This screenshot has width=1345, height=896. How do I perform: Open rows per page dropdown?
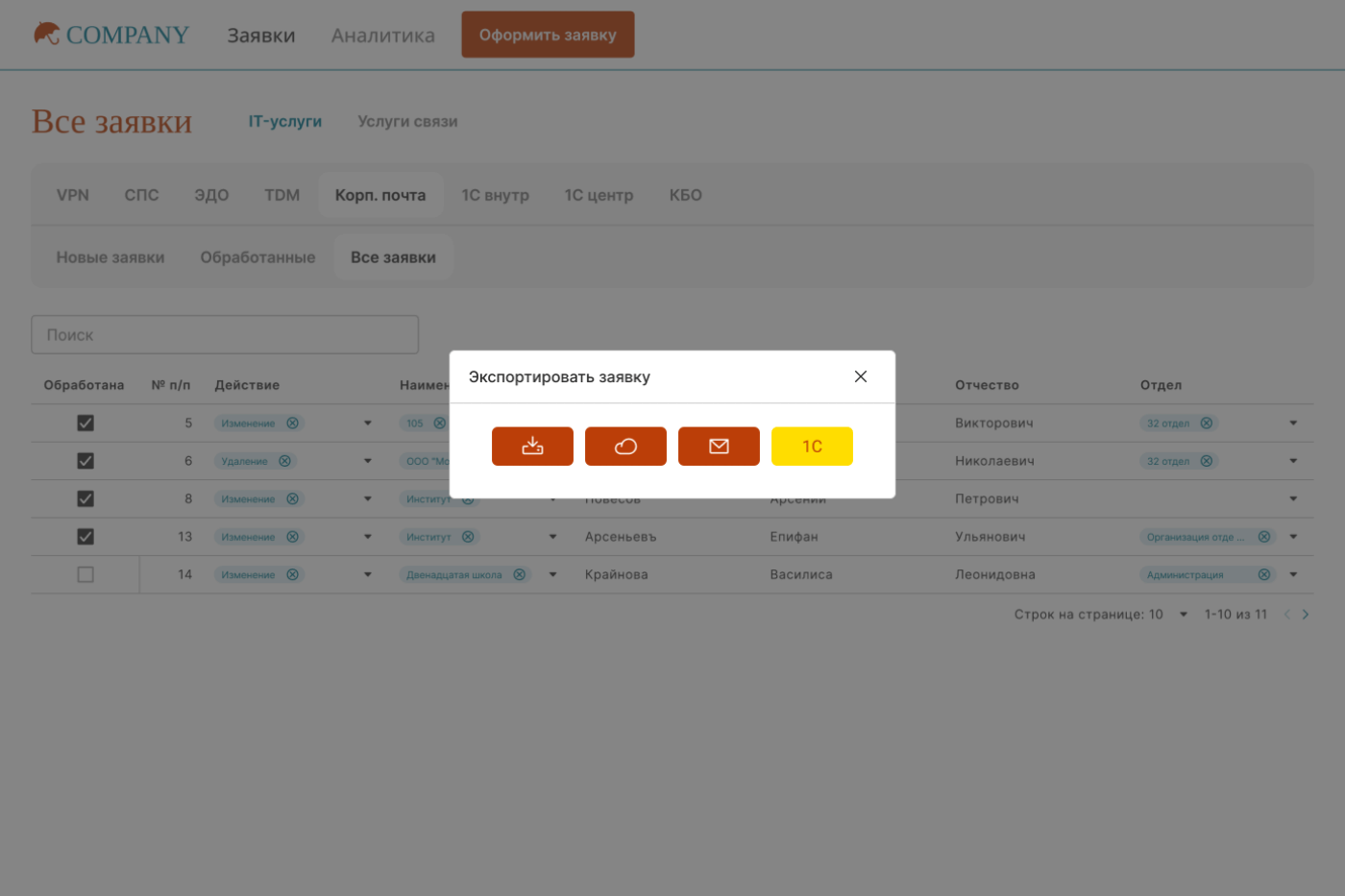[1184, 615]
